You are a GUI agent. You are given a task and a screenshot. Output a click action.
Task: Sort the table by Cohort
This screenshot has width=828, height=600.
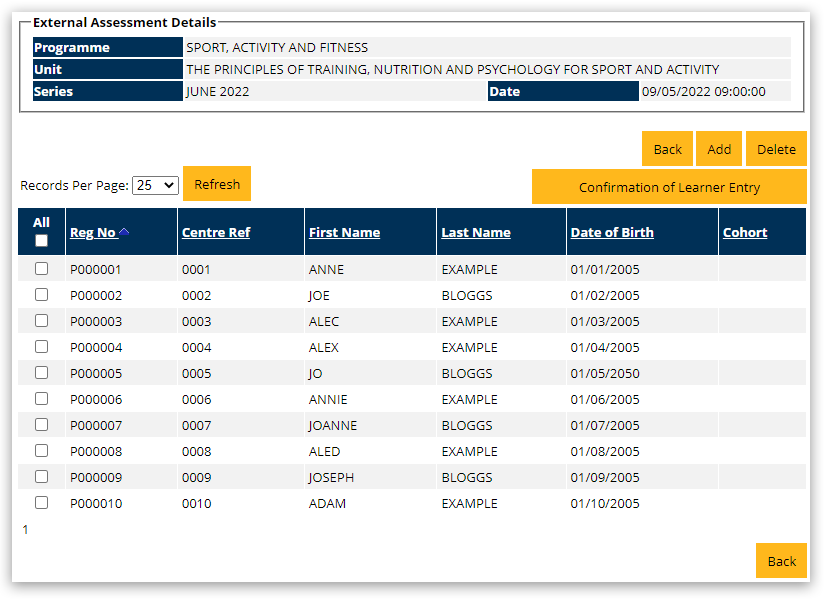click(745, 231)
